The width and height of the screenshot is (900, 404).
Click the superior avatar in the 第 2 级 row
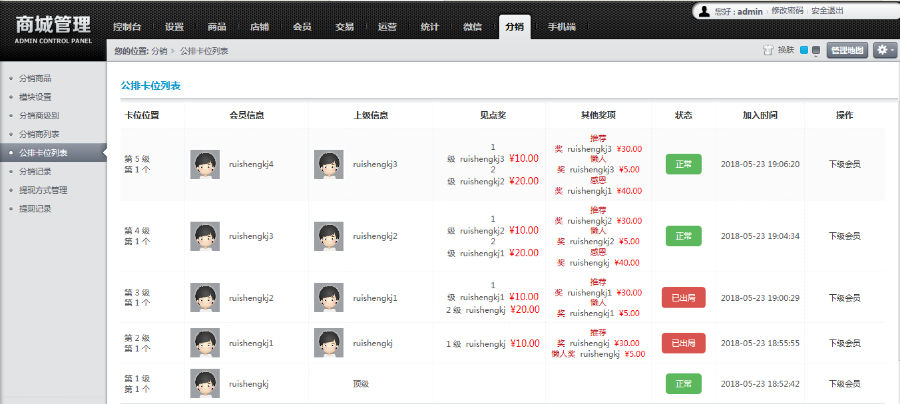(329, 343)
